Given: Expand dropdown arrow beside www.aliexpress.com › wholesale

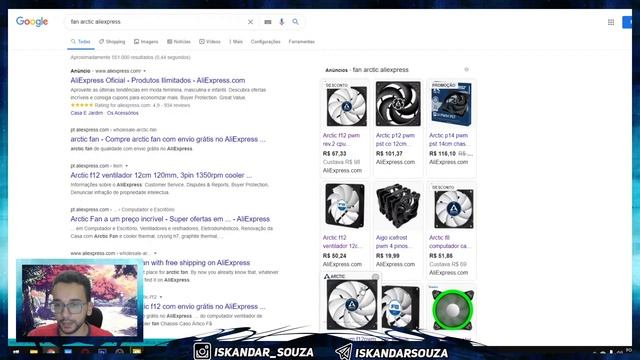Looking at the screenshot, I should coord(155,253).
